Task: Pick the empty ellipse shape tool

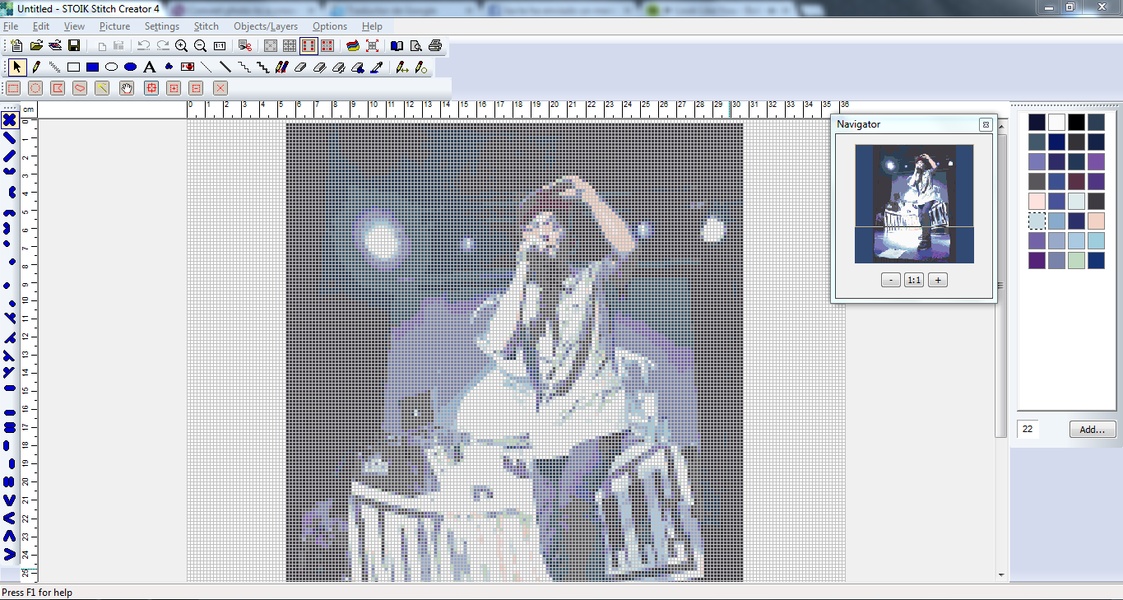Action: click(x=111, y=67)
